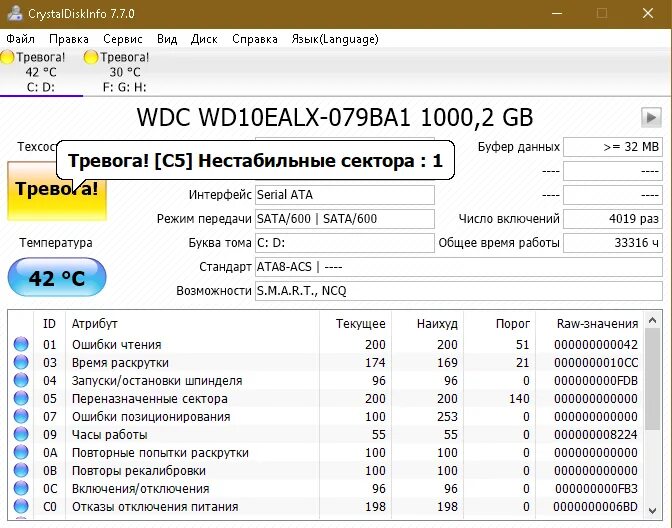Click status circle for Запуски/остановки шпинделя row
The width and height of the screenshot is (672, 528).
21,380
